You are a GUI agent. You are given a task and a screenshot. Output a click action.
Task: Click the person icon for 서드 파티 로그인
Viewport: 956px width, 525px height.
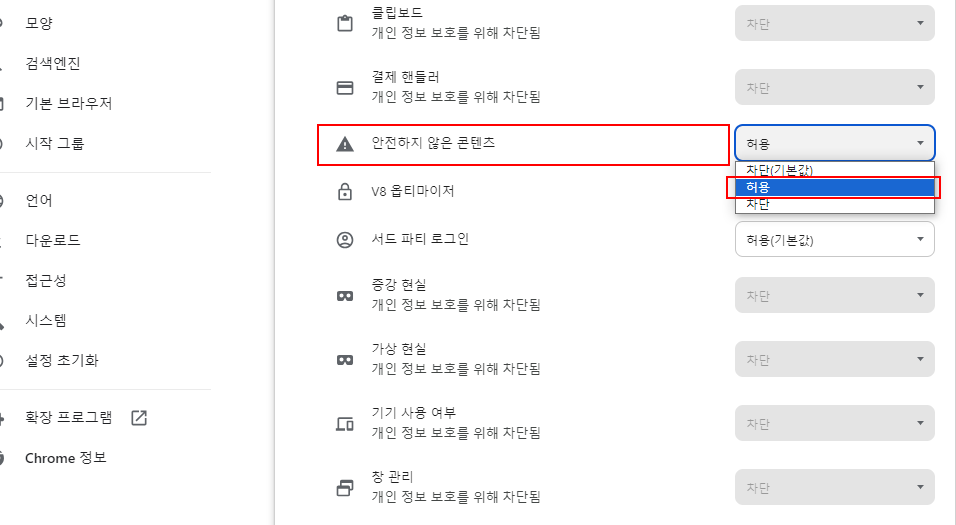345,240
